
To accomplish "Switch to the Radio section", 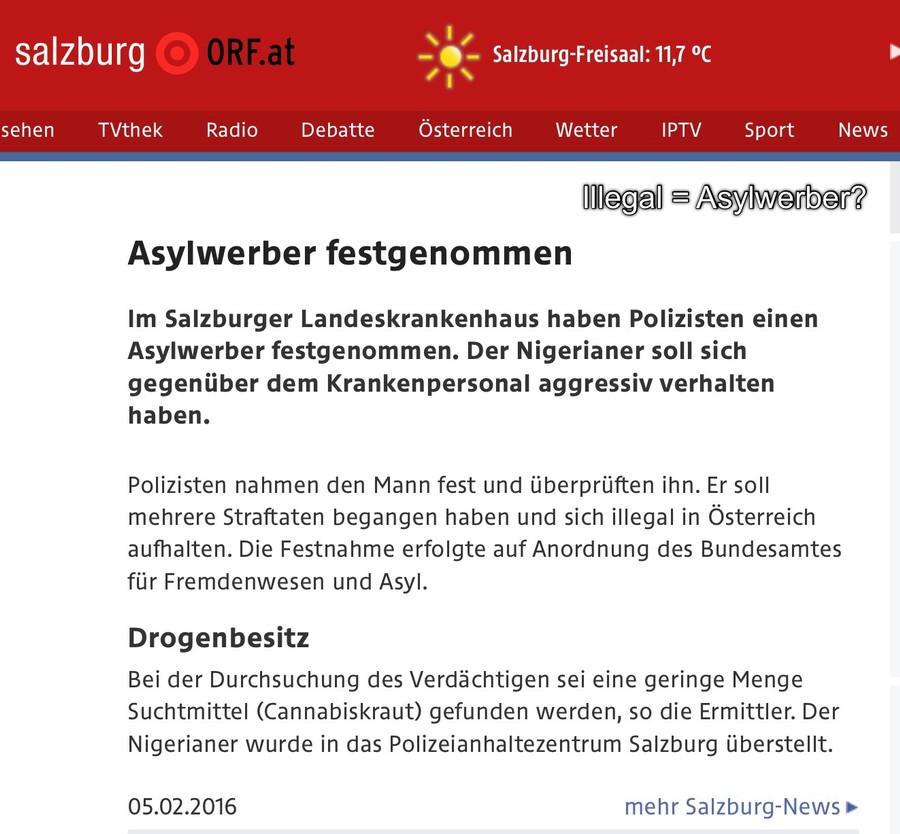I will 232,130.
